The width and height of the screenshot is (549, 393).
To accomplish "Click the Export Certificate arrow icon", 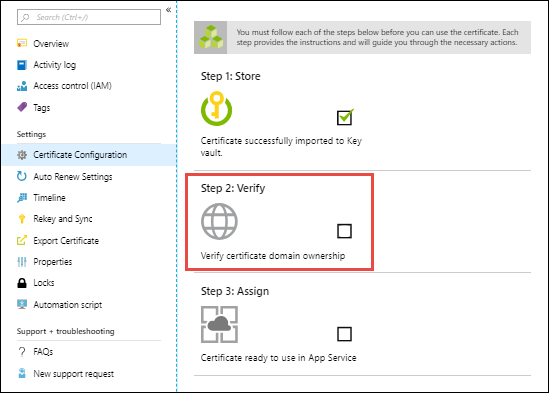I will pos(22,240).
